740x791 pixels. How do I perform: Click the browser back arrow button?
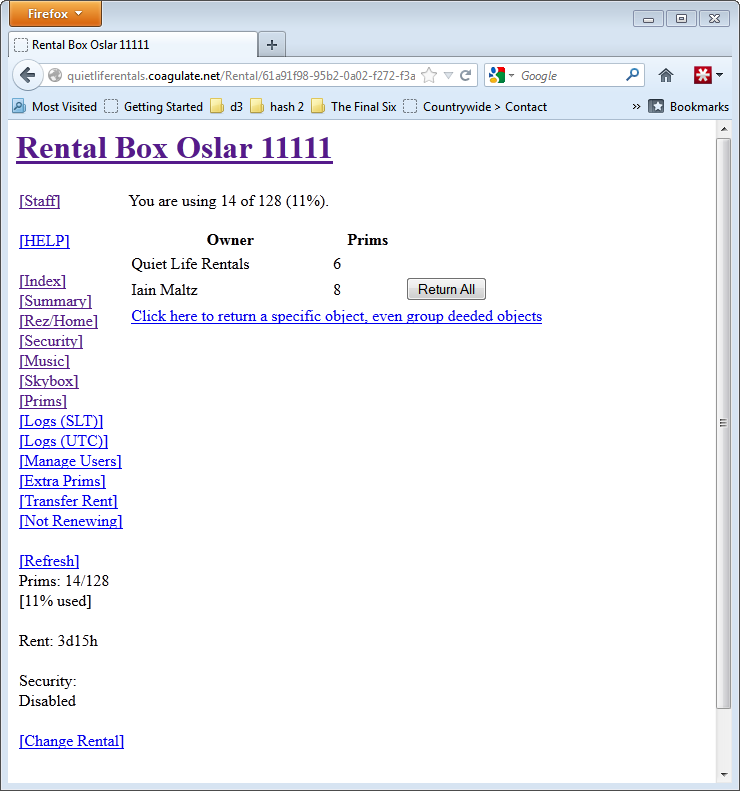pos(28,76)
